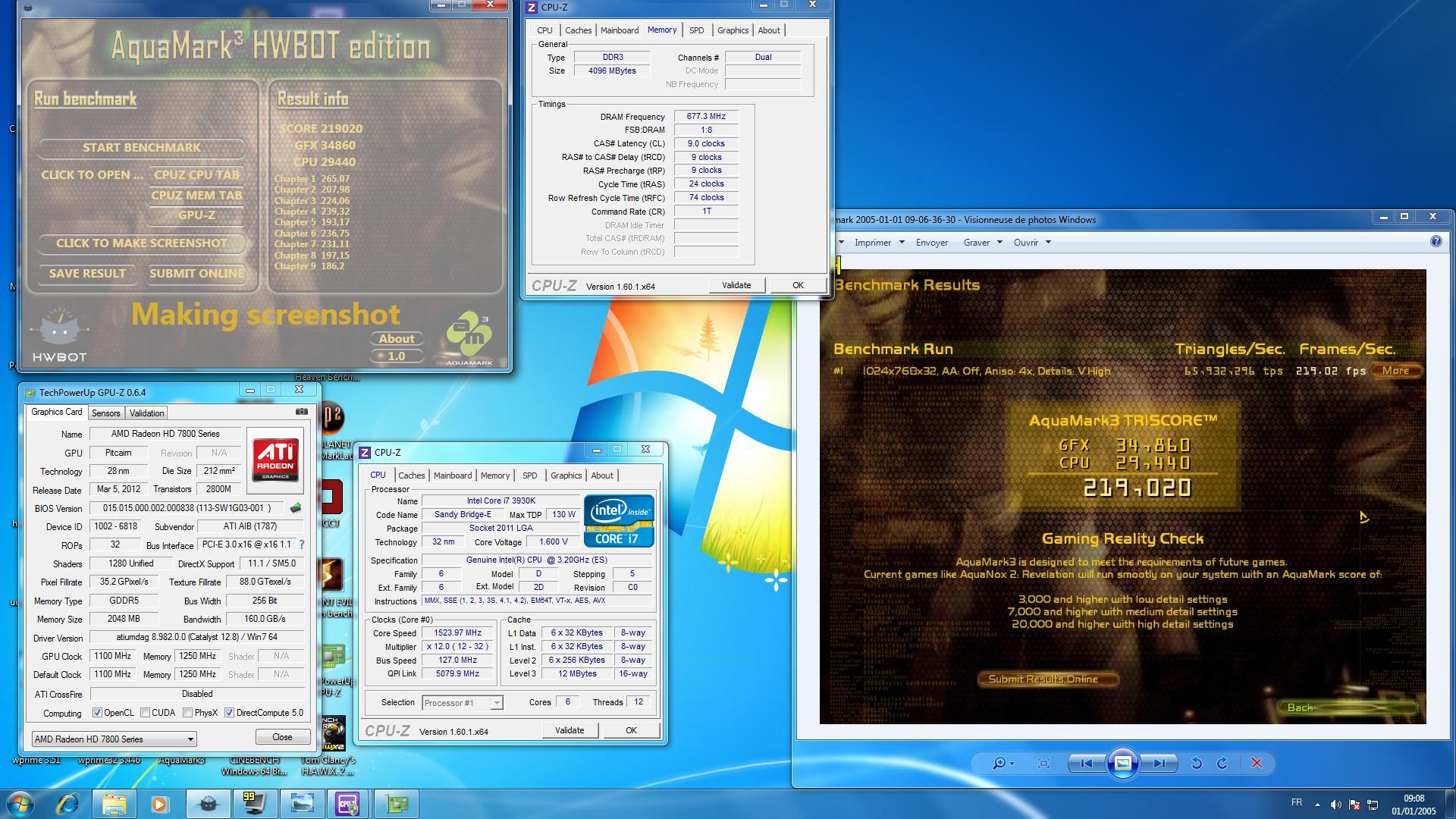This screenshot has height=819, width=1456.
Task: Click Validate in the Memory CPU-Z window
Action: point(736,285)
